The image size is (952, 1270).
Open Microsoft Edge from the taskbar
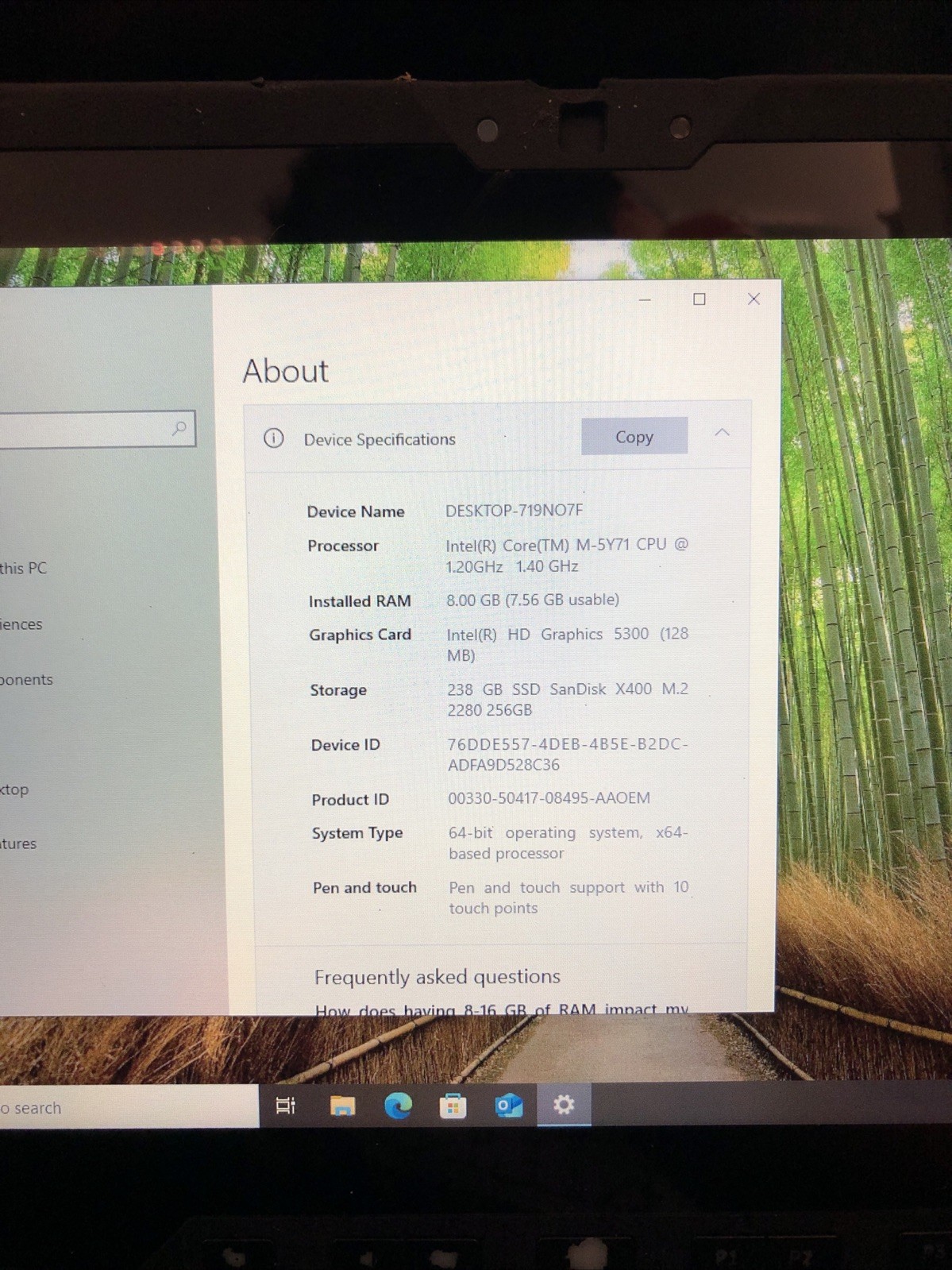(398, 1105)
